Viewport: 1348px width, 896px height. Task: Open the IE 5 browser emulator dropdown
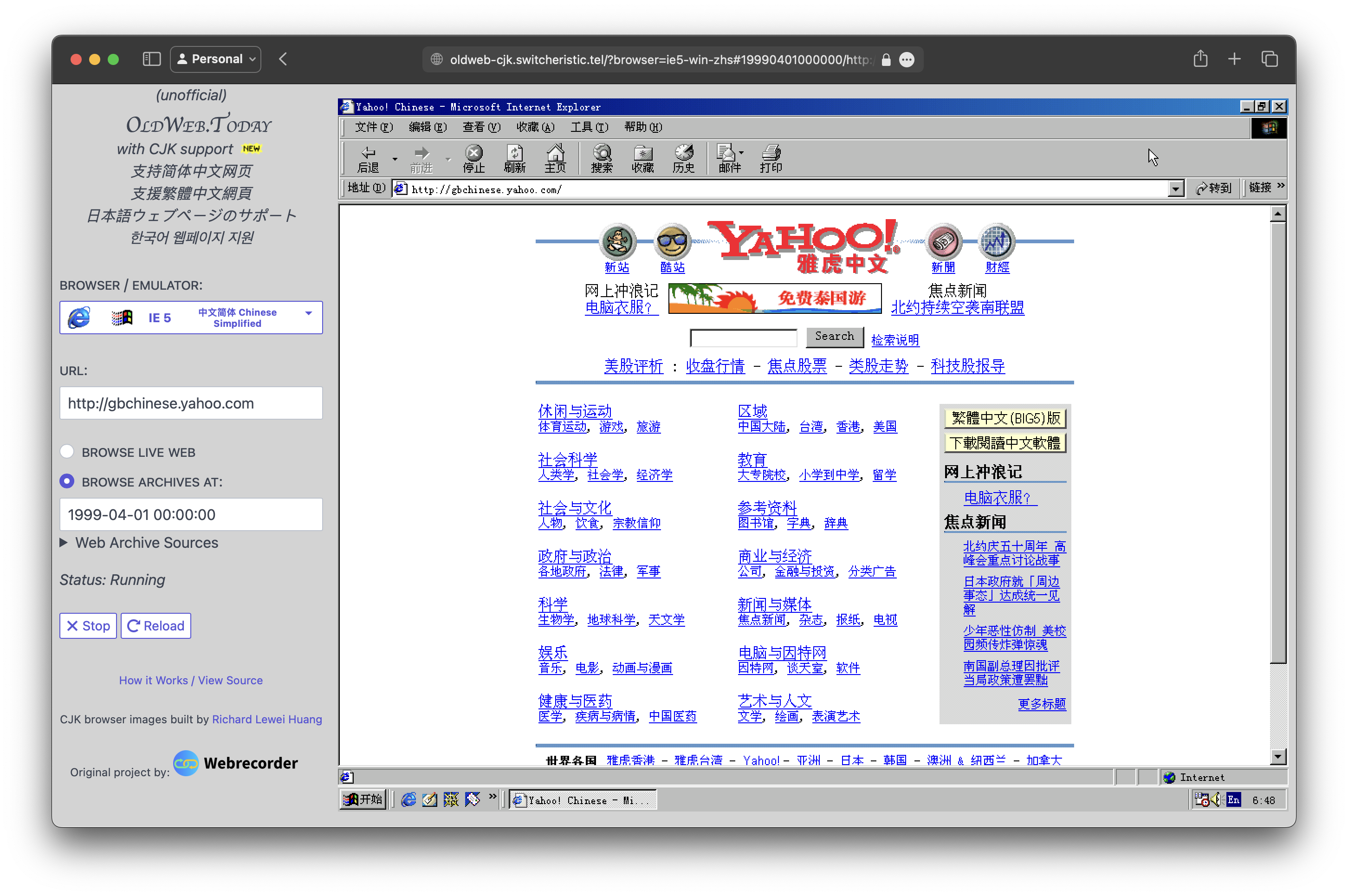(x=191, y=318)
